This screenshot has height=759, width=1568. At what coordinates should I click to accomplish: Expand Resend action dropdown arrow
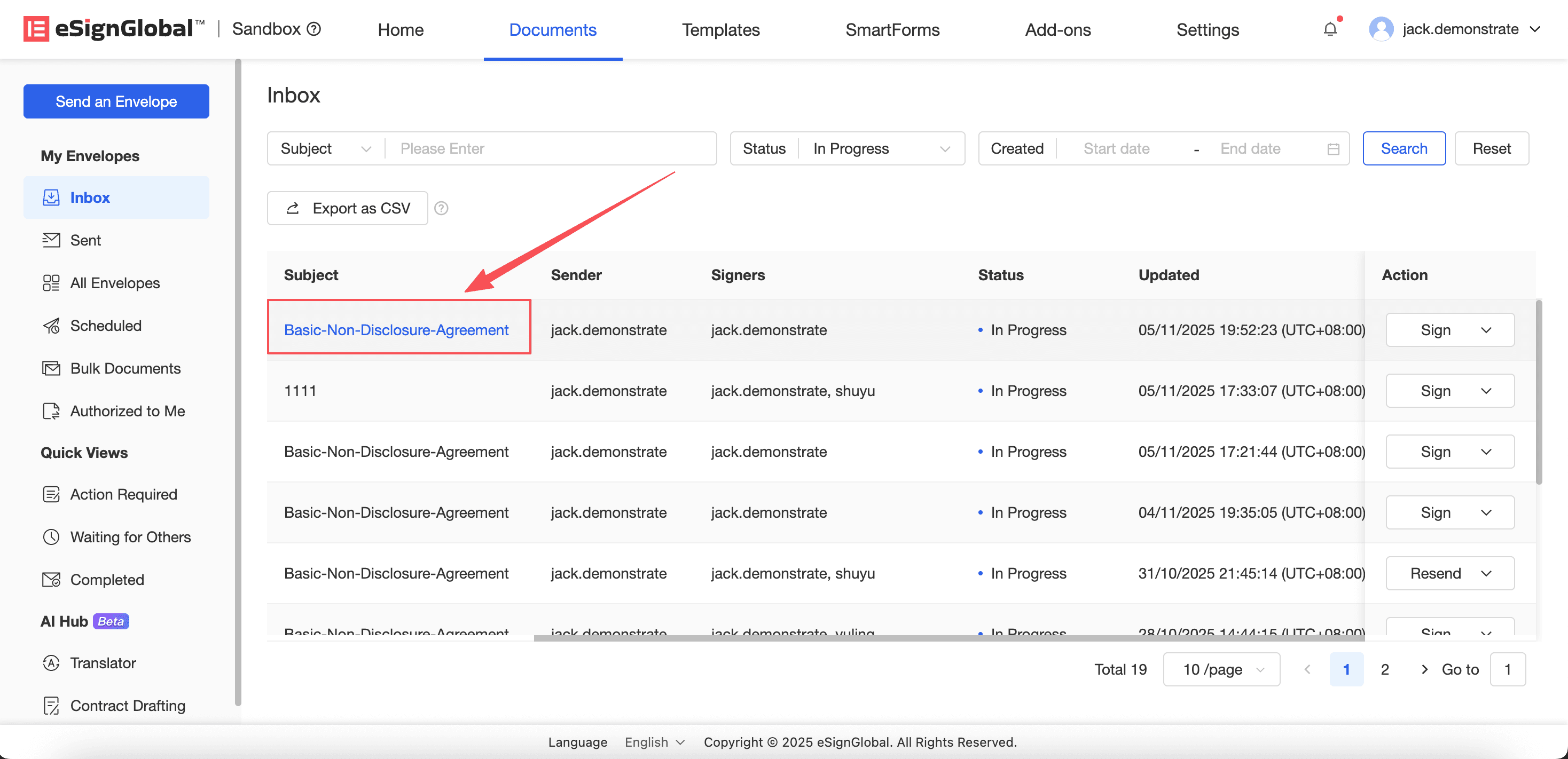[x=1486, y=573]
